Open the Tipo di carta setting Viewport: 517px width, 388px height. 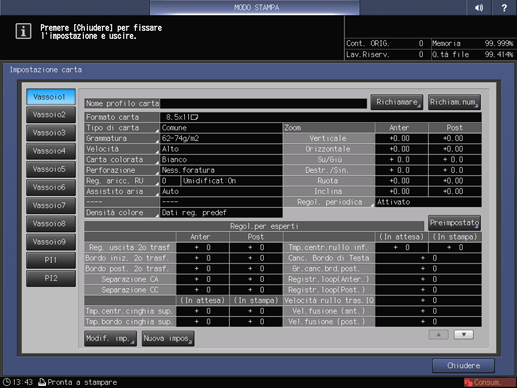(122, 128)
